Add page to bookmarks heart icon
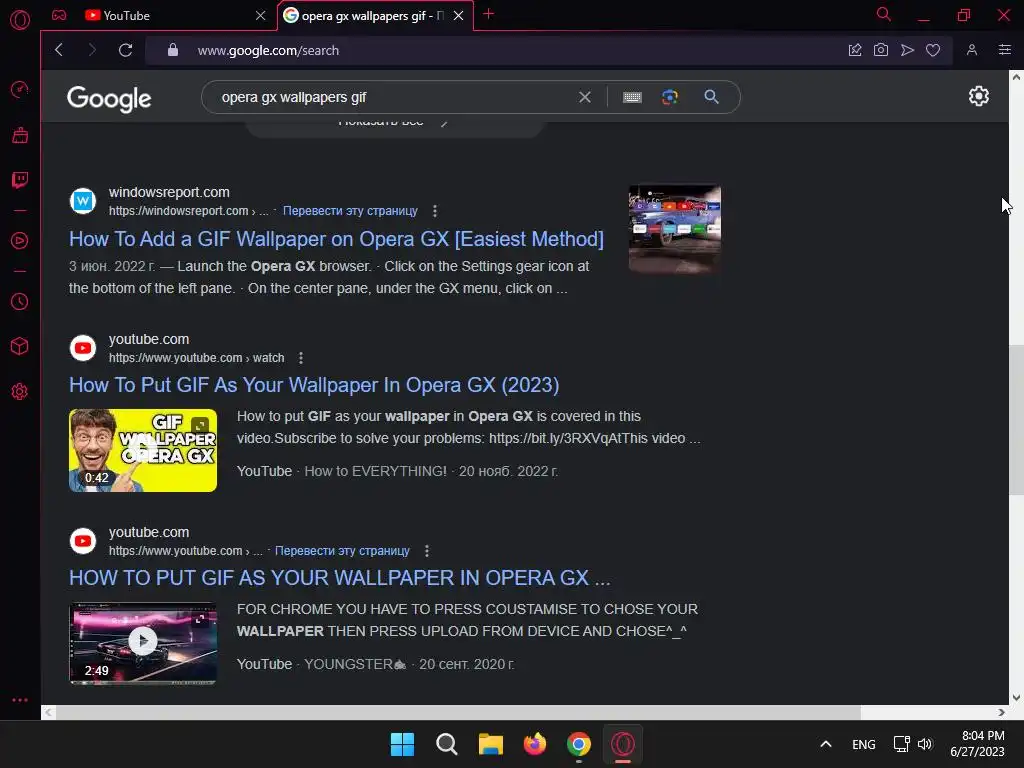This screenshot has height=768, width=1024. click(x=933, y=50)
